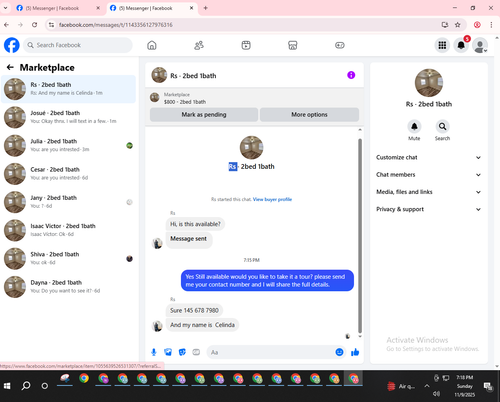The image size is (500, 402).
Task: Choose a GIF icon
Action: [196, 352]
